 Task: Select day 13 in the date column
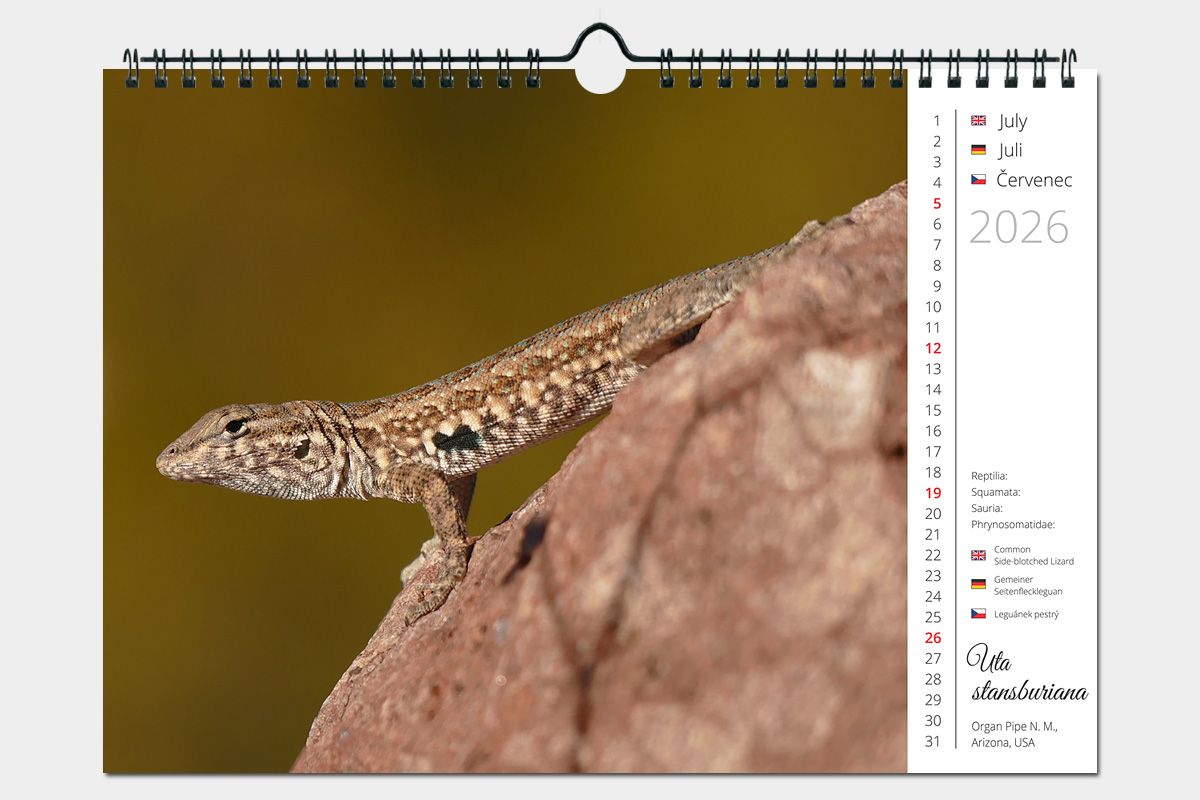coord(933,369)
